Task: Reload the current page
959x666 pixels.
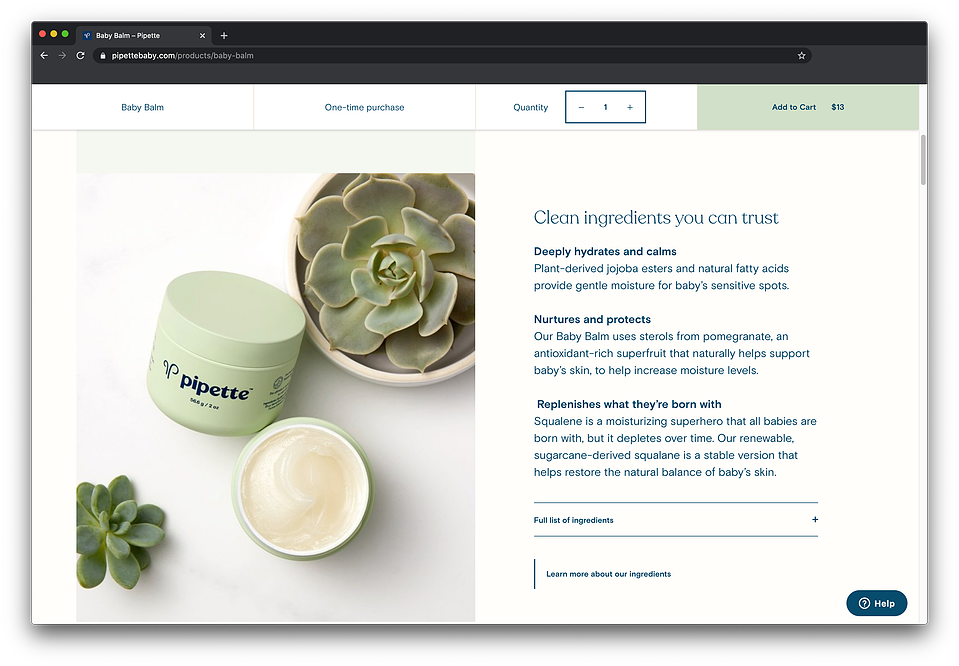Action: (x=80, y=56)
